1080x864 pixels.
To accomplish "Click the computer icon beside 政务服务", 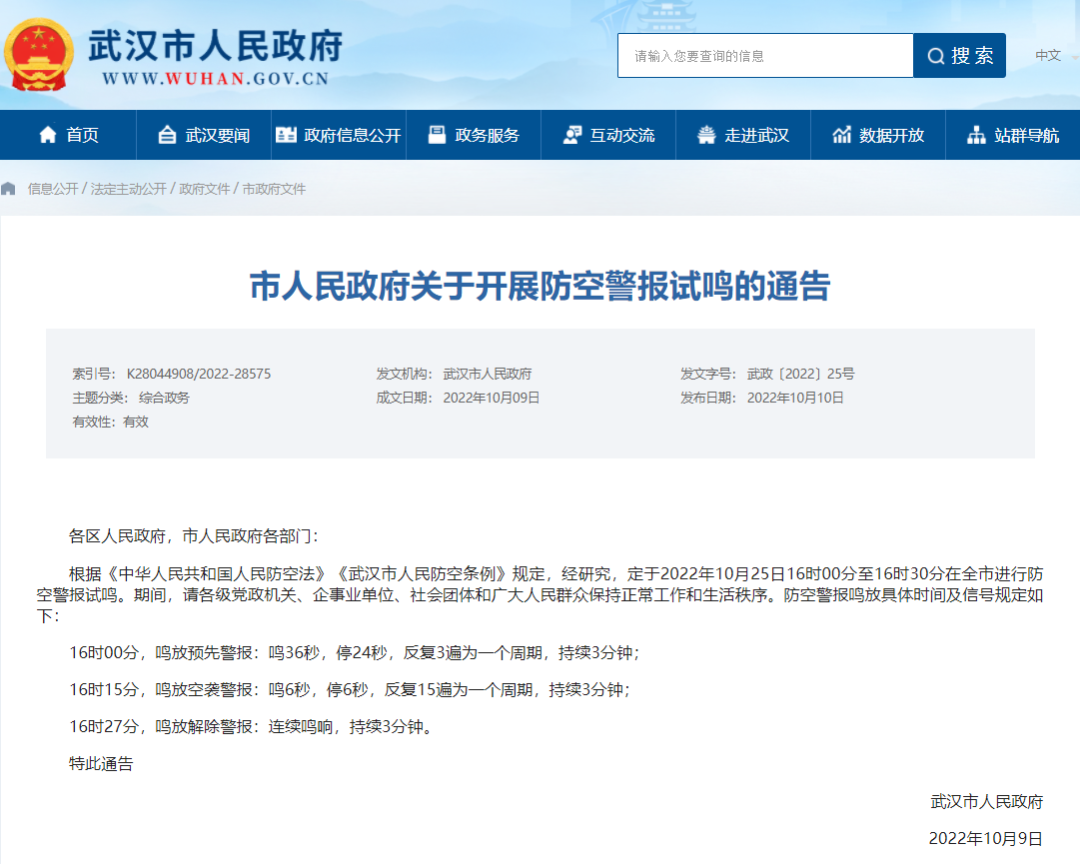I will coord(435,134).
